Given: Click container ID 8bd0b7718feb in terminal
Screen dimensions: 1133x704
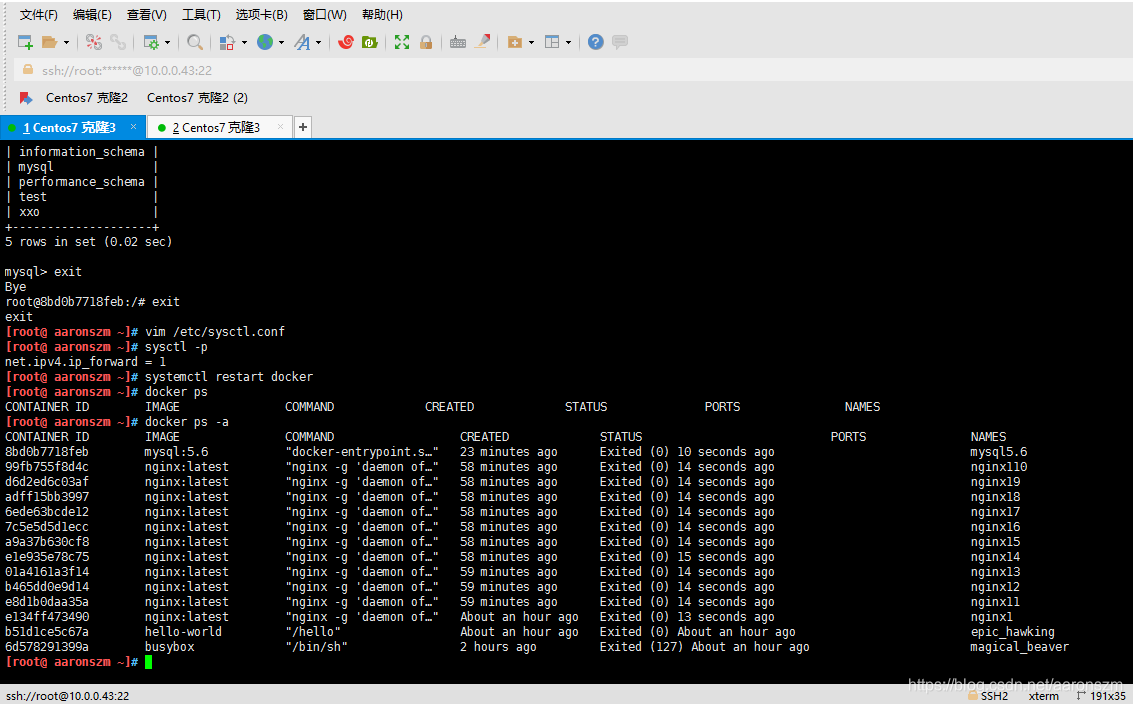Looking at the screenshot, I should [x=47, y=452].
